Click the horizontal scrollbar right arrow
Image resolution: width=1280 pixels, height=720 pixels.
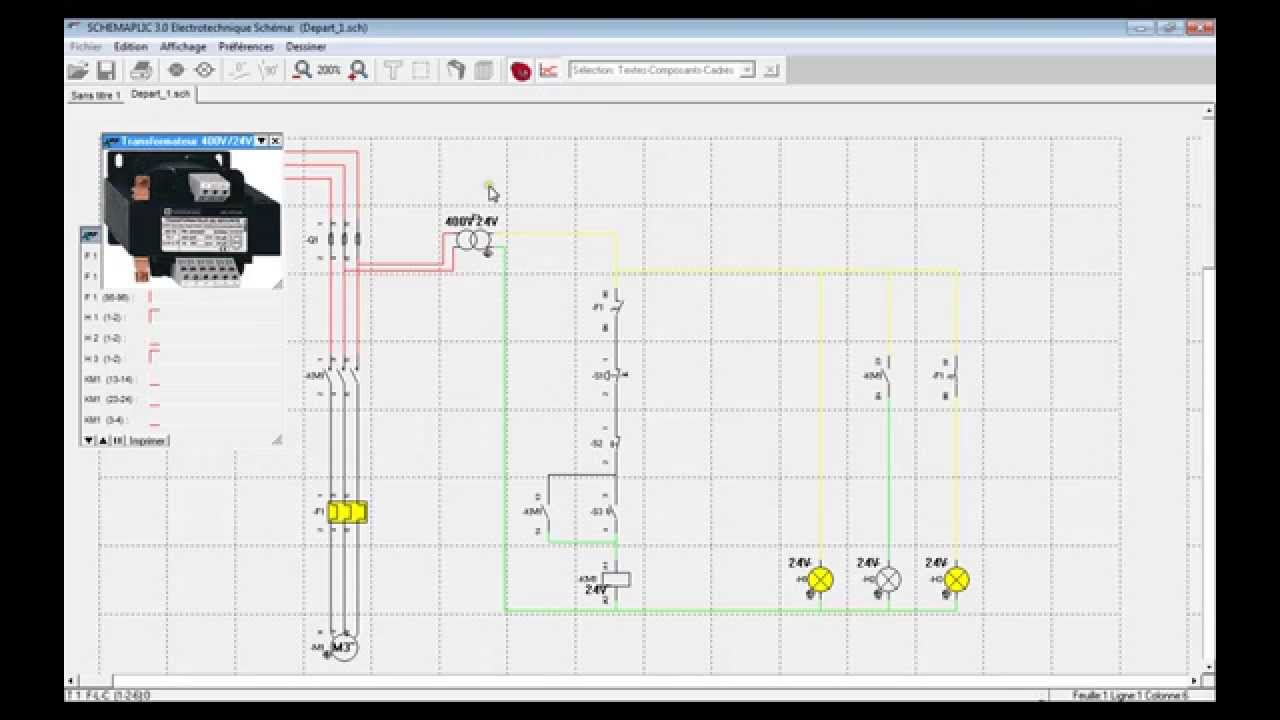coord(1195,681)
